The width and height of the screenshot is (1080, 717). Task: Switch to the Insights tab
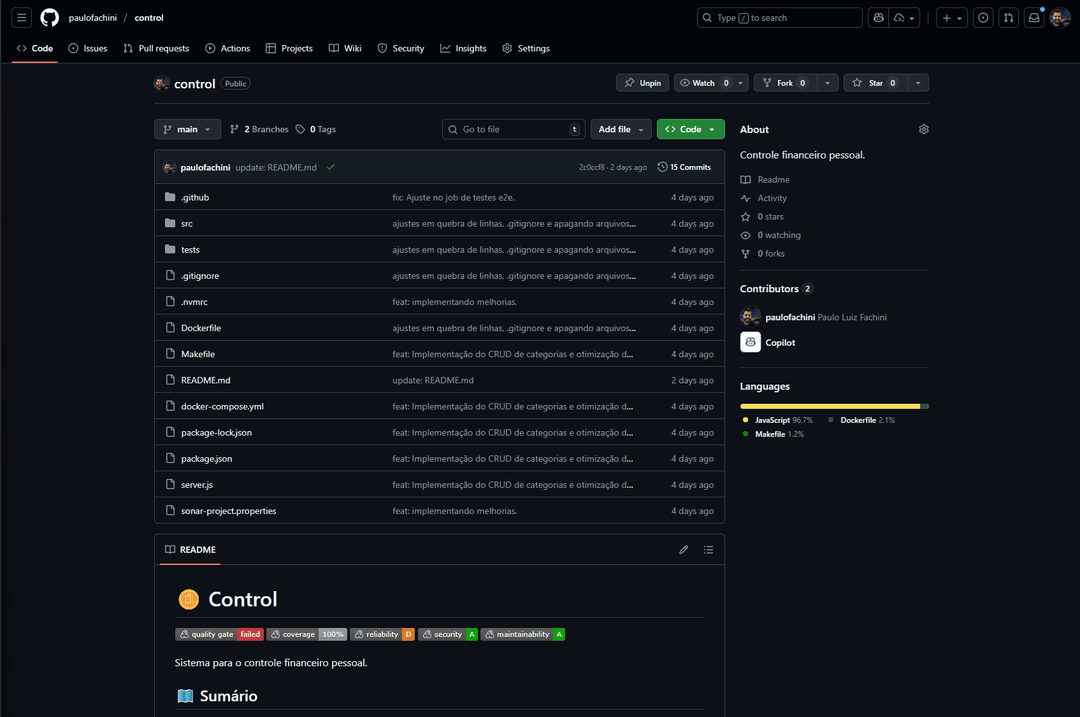[x=463, y=48]
